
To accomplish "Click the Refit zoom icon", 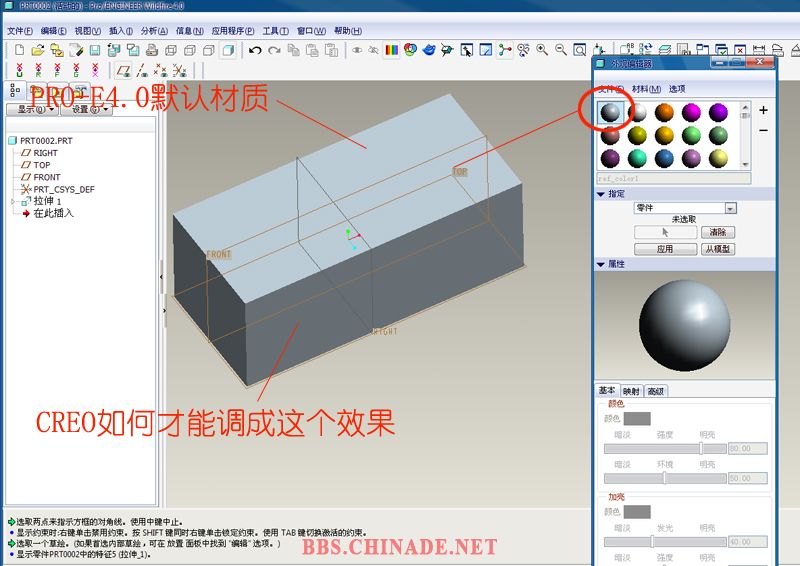I will coord(580,50).
